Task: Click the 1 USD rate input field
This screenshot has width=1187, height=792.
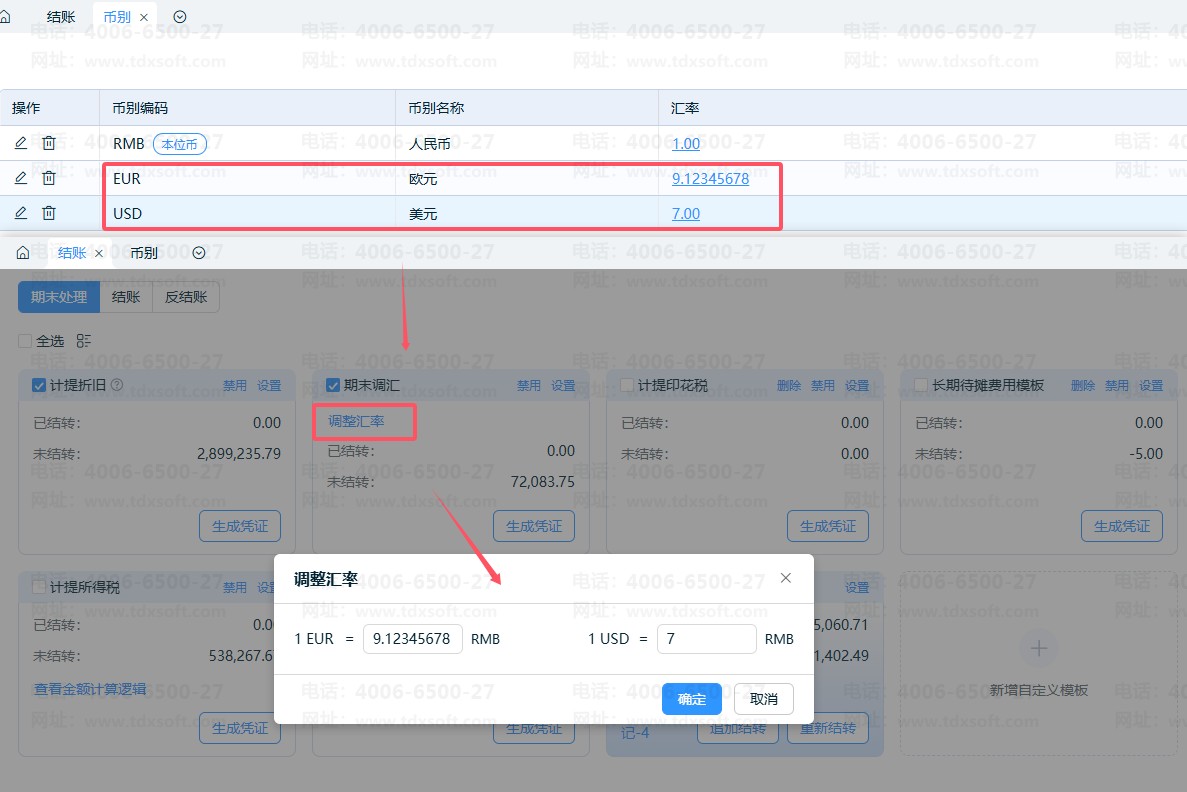Action: tap(707, 639)
